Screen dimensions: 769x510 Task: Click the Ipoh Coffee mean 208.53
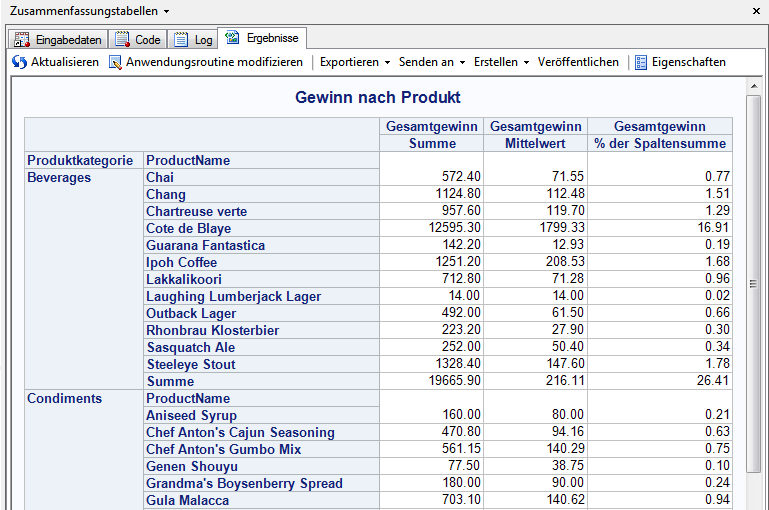[565, 261]
